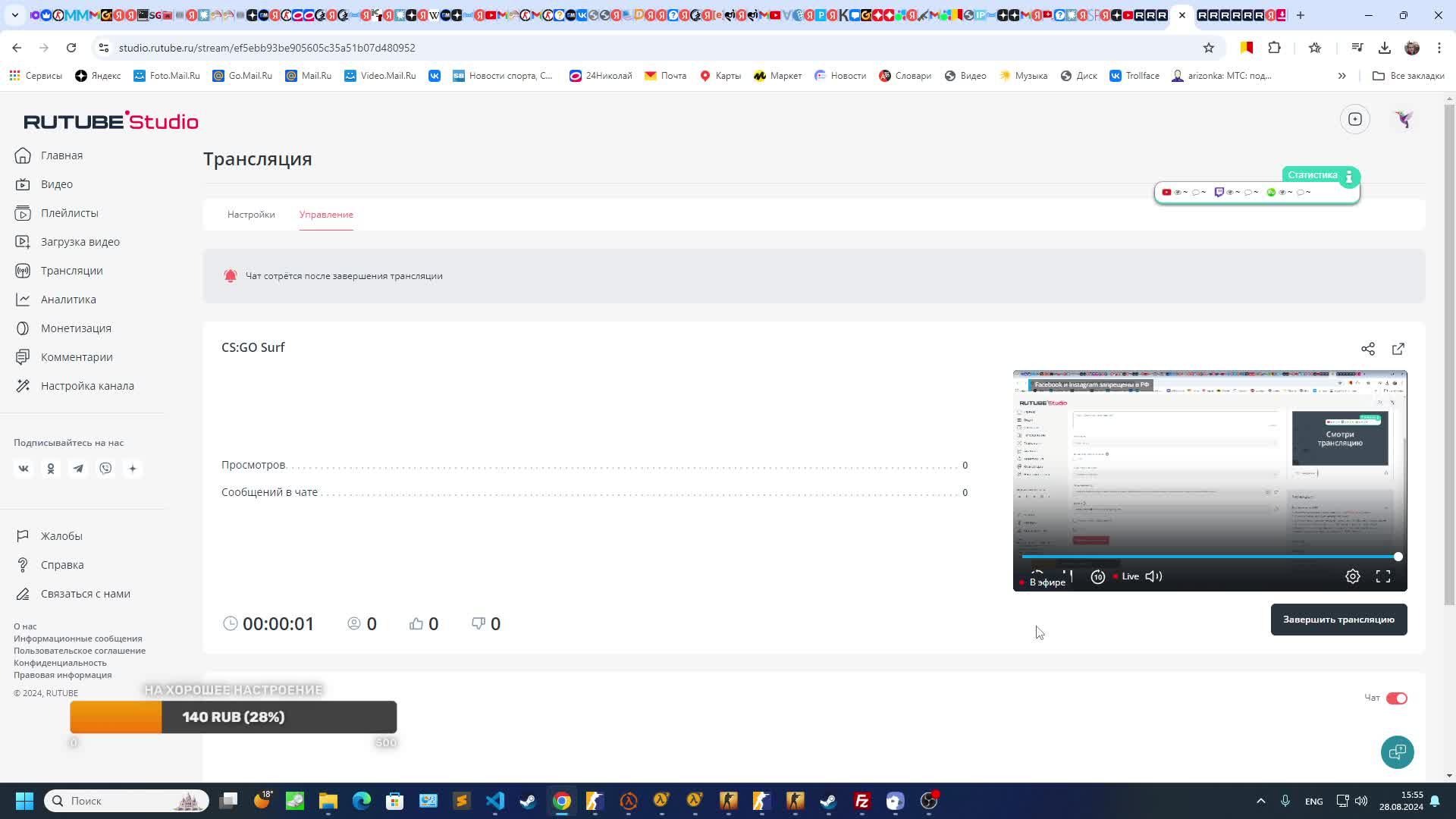Image resolution: width=1456 pixels, height=819 pixels.
Task: Open the support chat bubble
Action: tap(1398, 752)
